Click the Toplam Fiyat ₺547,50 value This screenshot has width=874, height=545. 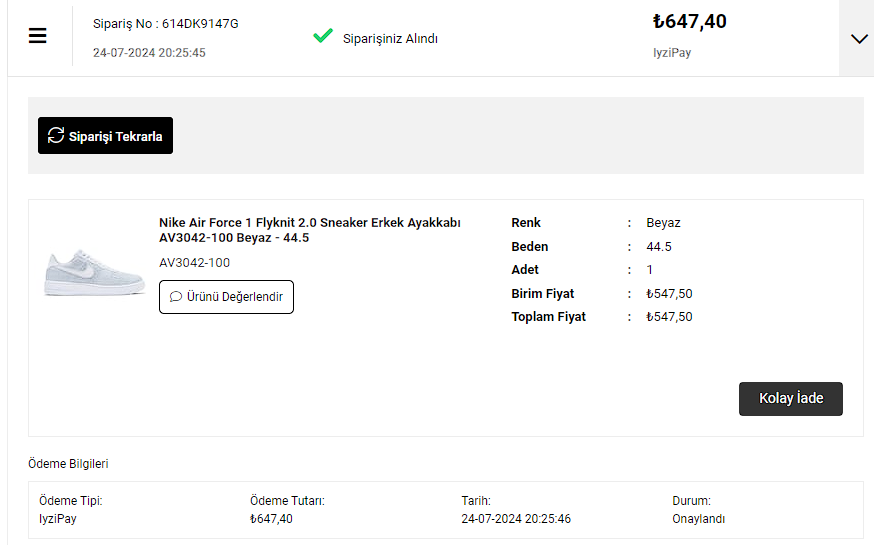point(669,317)
